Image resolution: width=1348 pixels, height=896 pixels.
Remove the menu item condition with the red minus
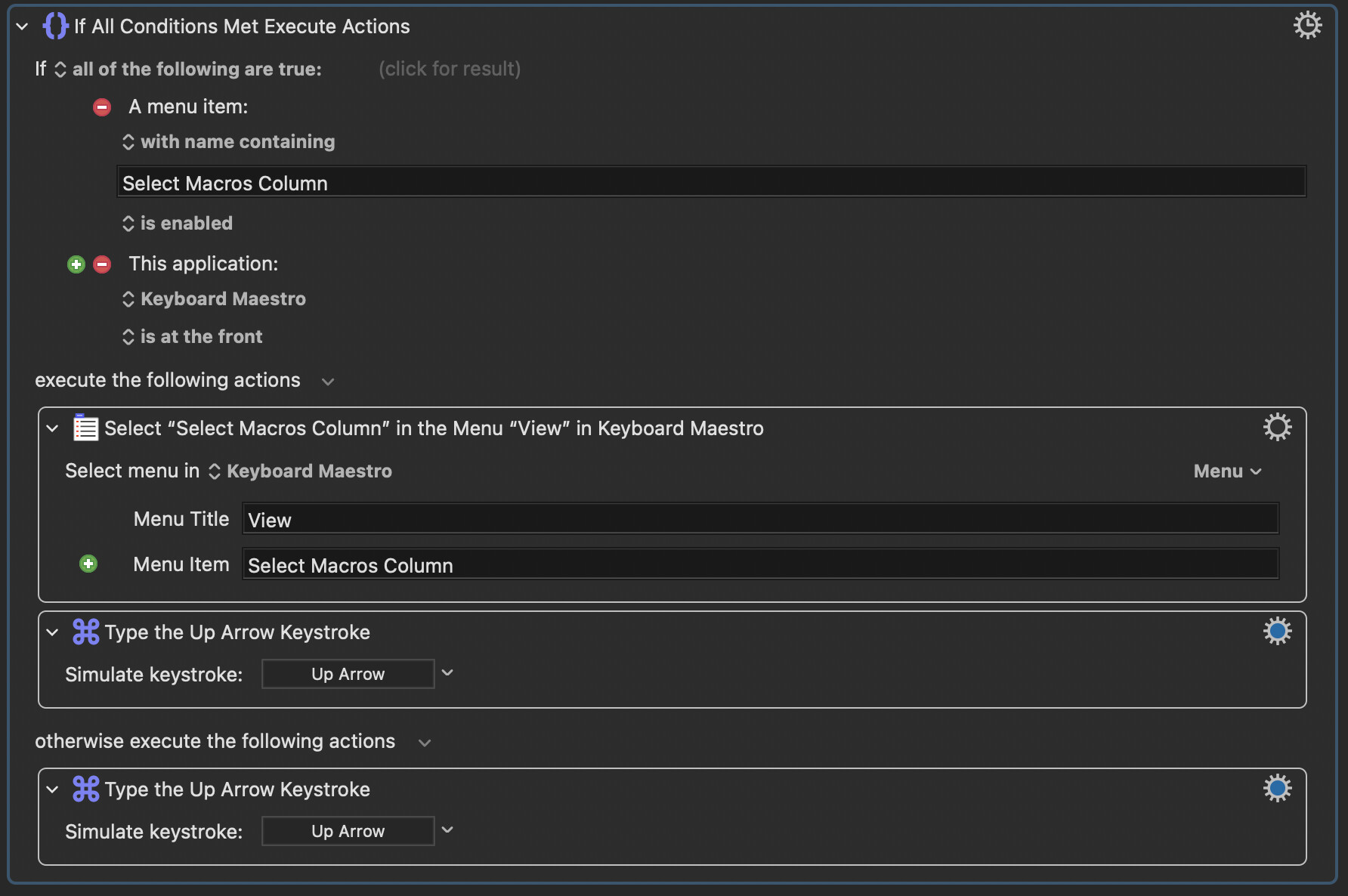pyautogui.click(x=102, y=107)
